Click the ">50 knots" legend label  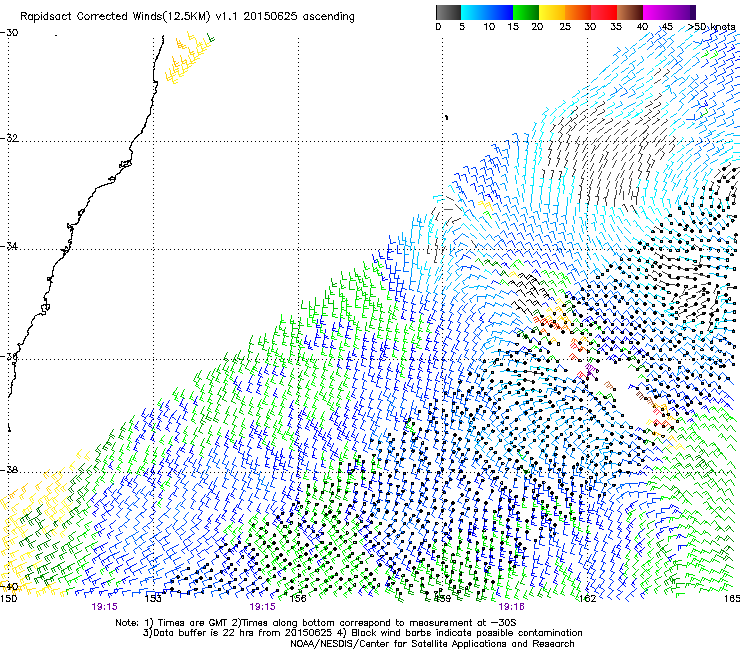tap(712, 27)
